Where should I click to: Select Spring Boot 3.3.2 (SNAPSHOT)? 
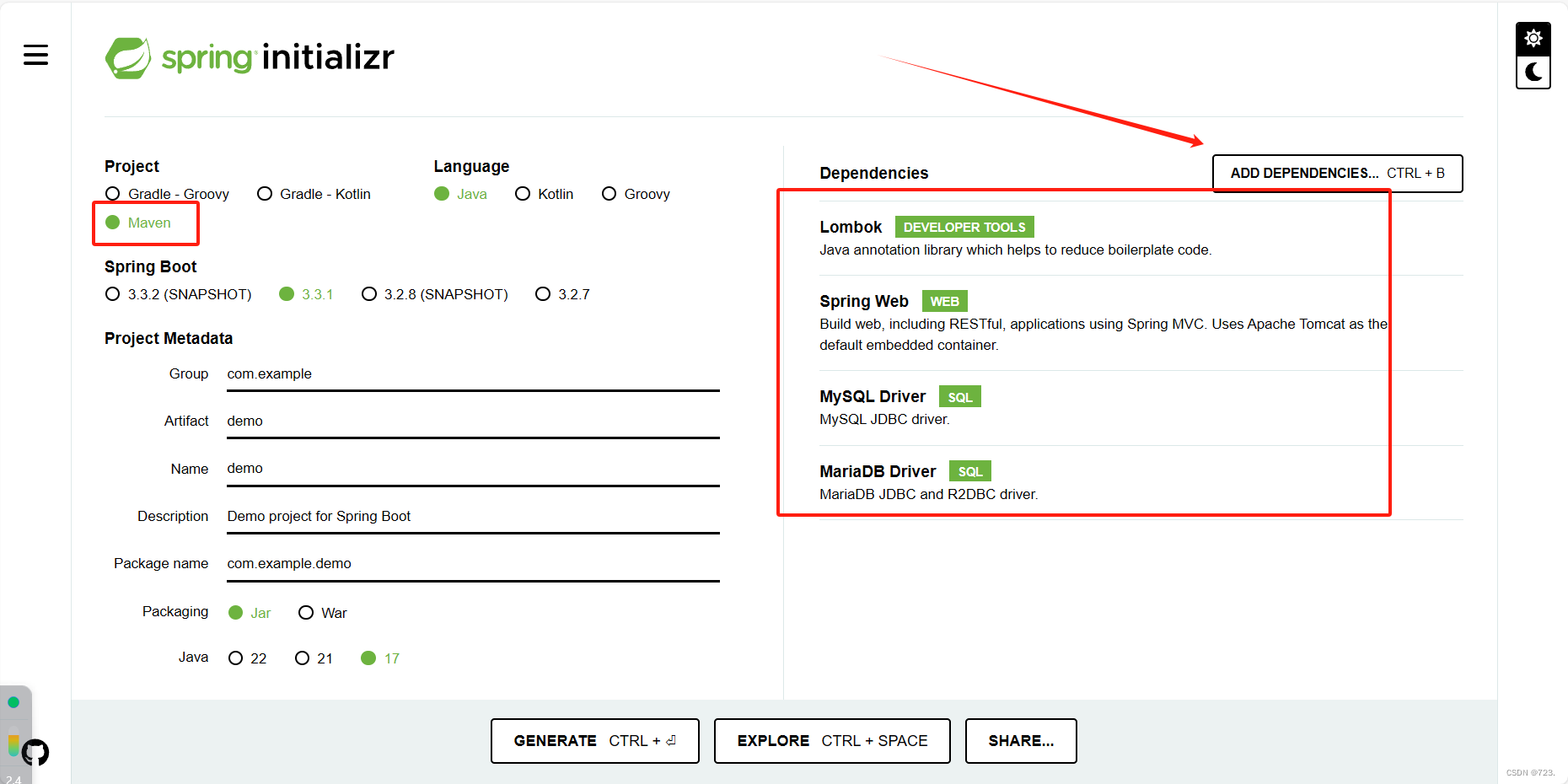[x=178, y=294]
